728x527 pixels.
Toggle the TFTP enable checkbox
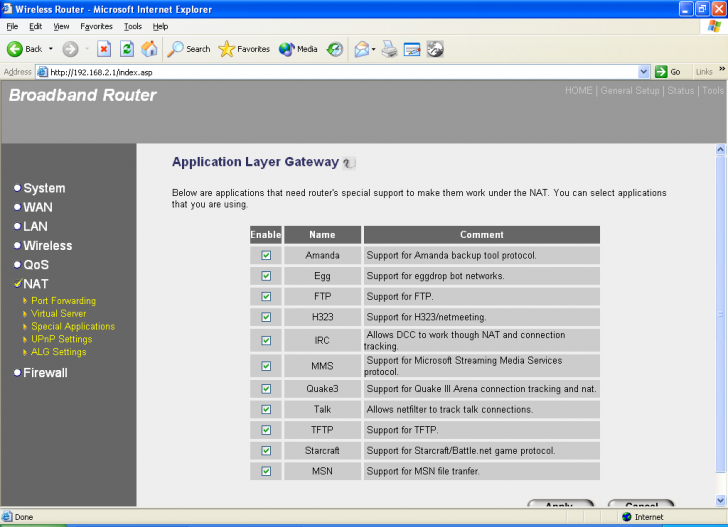coord(266,430)
